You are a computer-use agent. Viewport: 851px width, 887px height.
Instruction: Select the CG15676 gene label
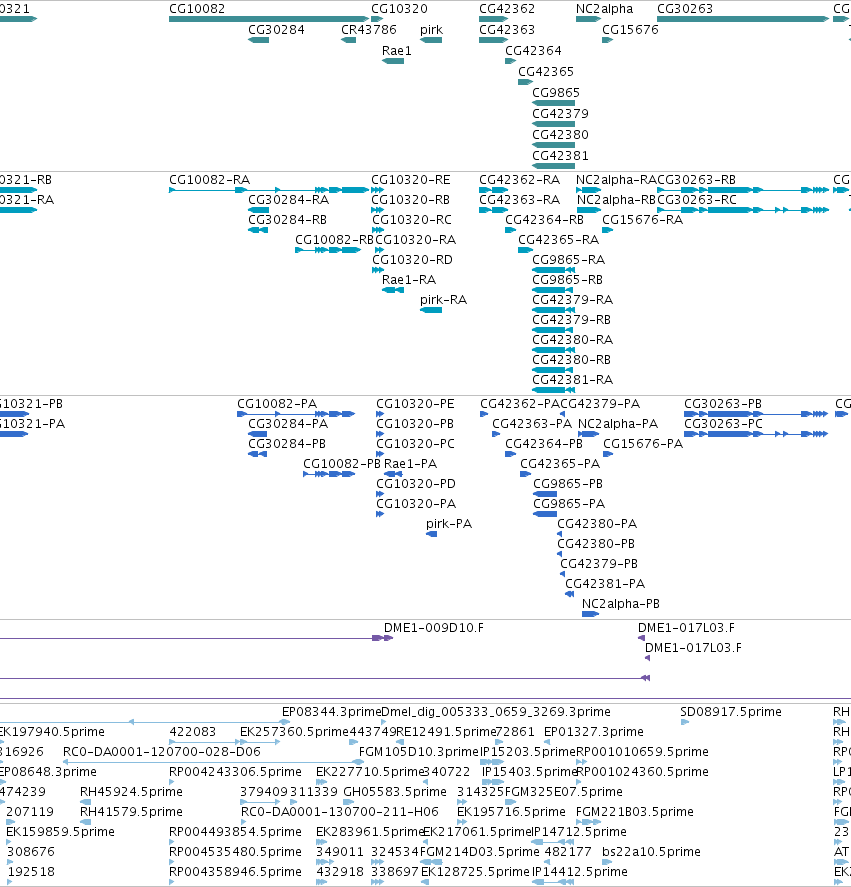coord(630,30)
